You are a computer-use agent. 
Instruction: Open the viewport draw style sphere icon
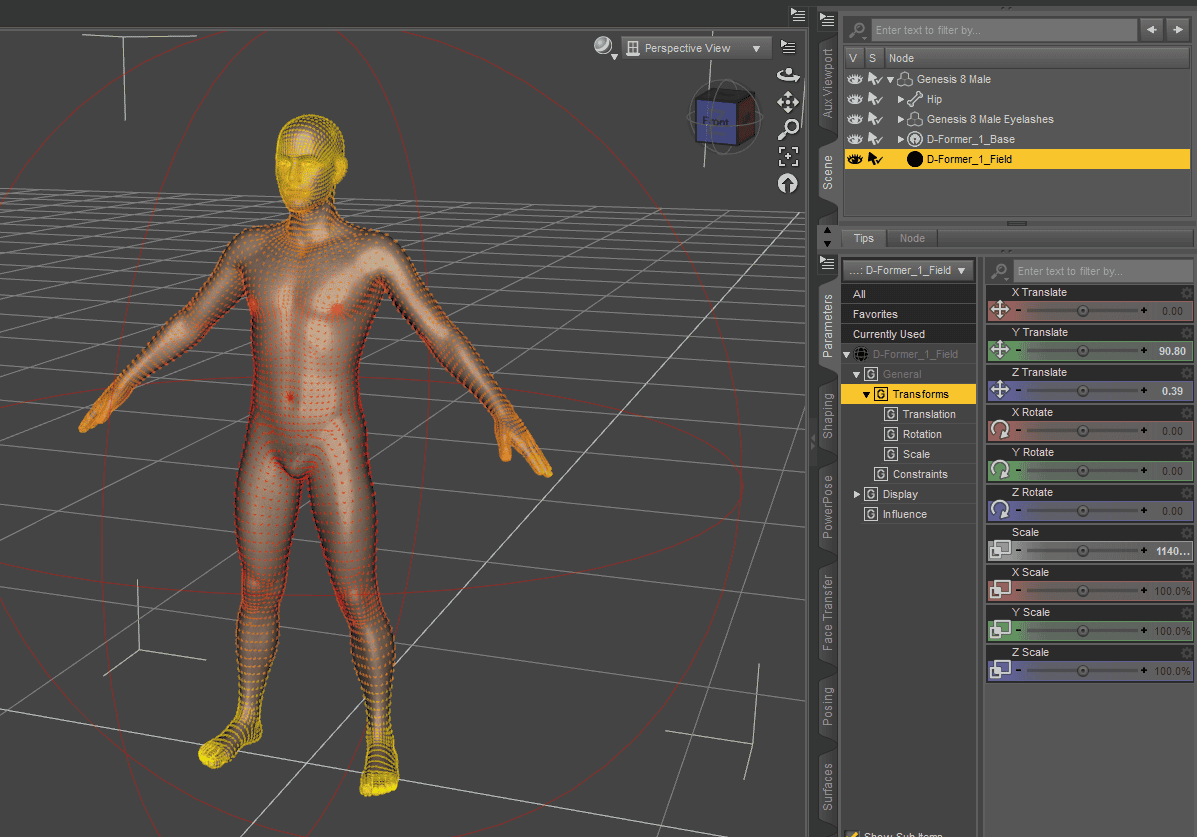(601, 46)
